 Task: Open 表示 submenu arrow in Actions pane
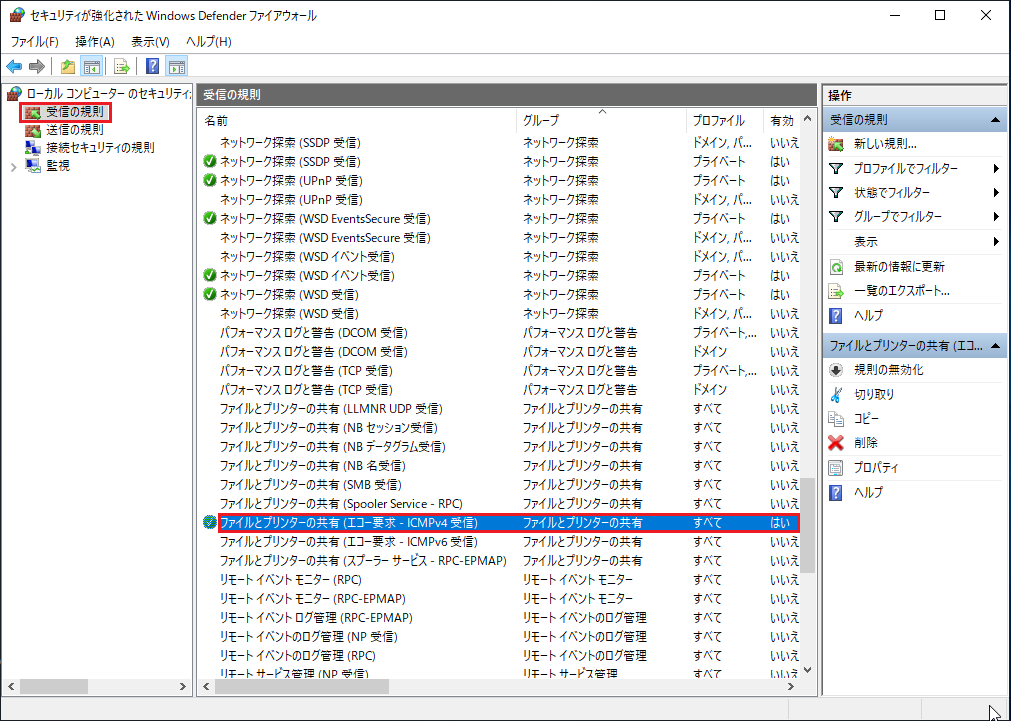coord(996,241)
